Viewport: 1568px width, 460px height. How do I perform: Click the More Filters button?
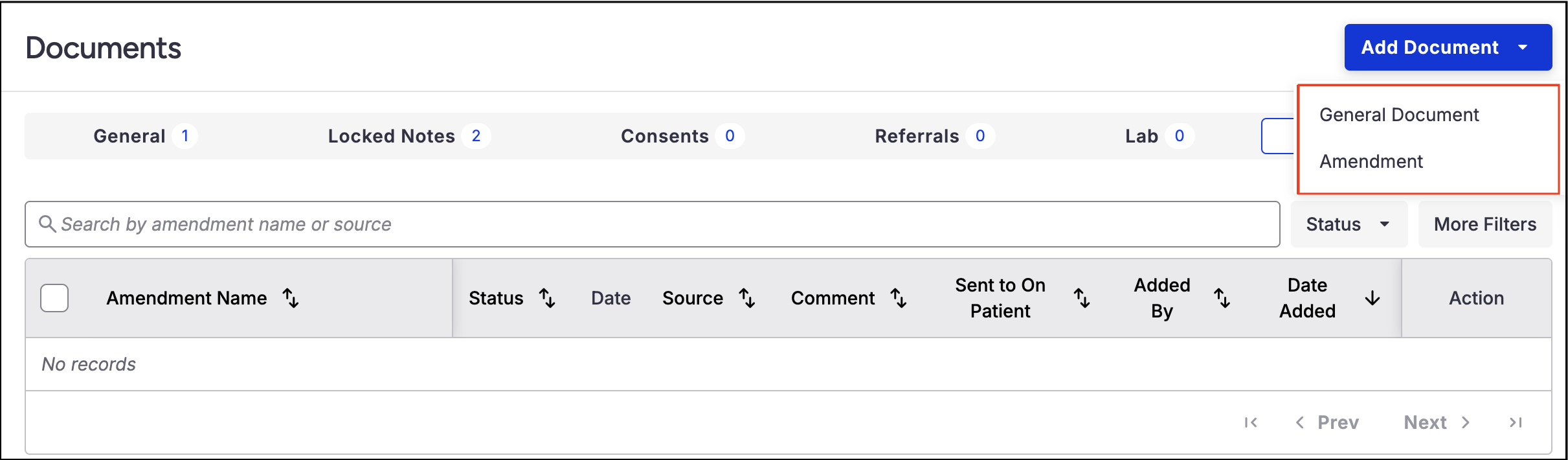[x=1485, y=224]
